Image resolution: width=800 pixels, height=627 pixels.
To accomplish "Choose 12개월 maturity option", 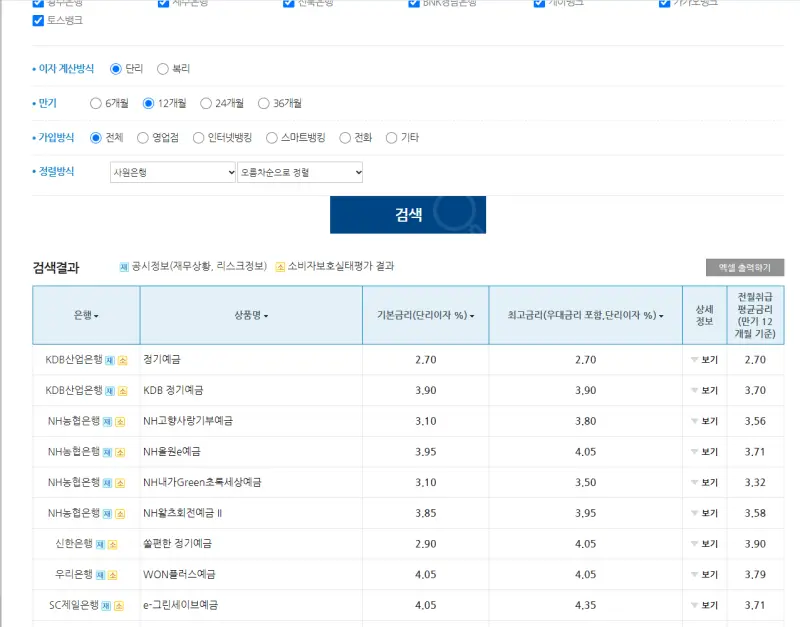I will [x=148, y=104].
